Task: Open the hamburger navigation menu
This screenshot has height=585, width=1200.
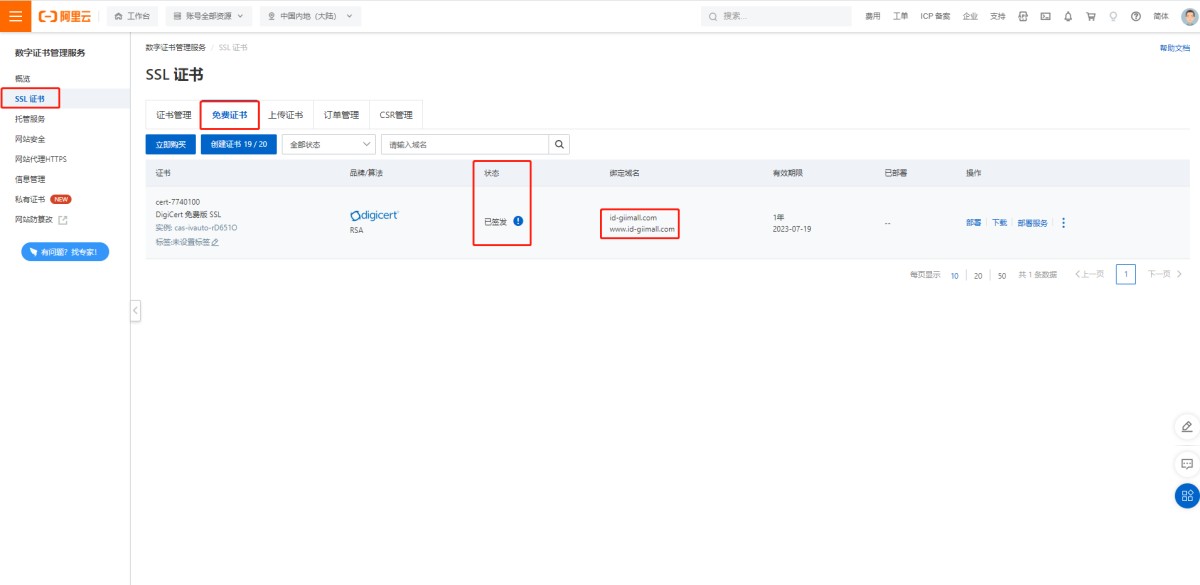Action: point(15,16)
